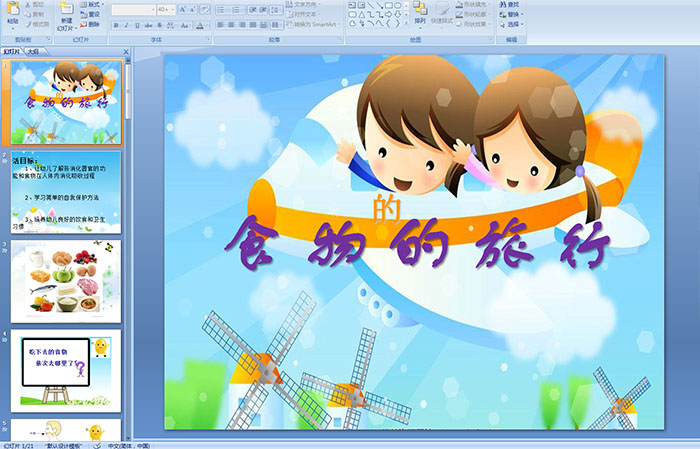700x449 pixels.
Task: Switch to the Slides (幻灯片) pane tab
Action: tap(12, 52)
